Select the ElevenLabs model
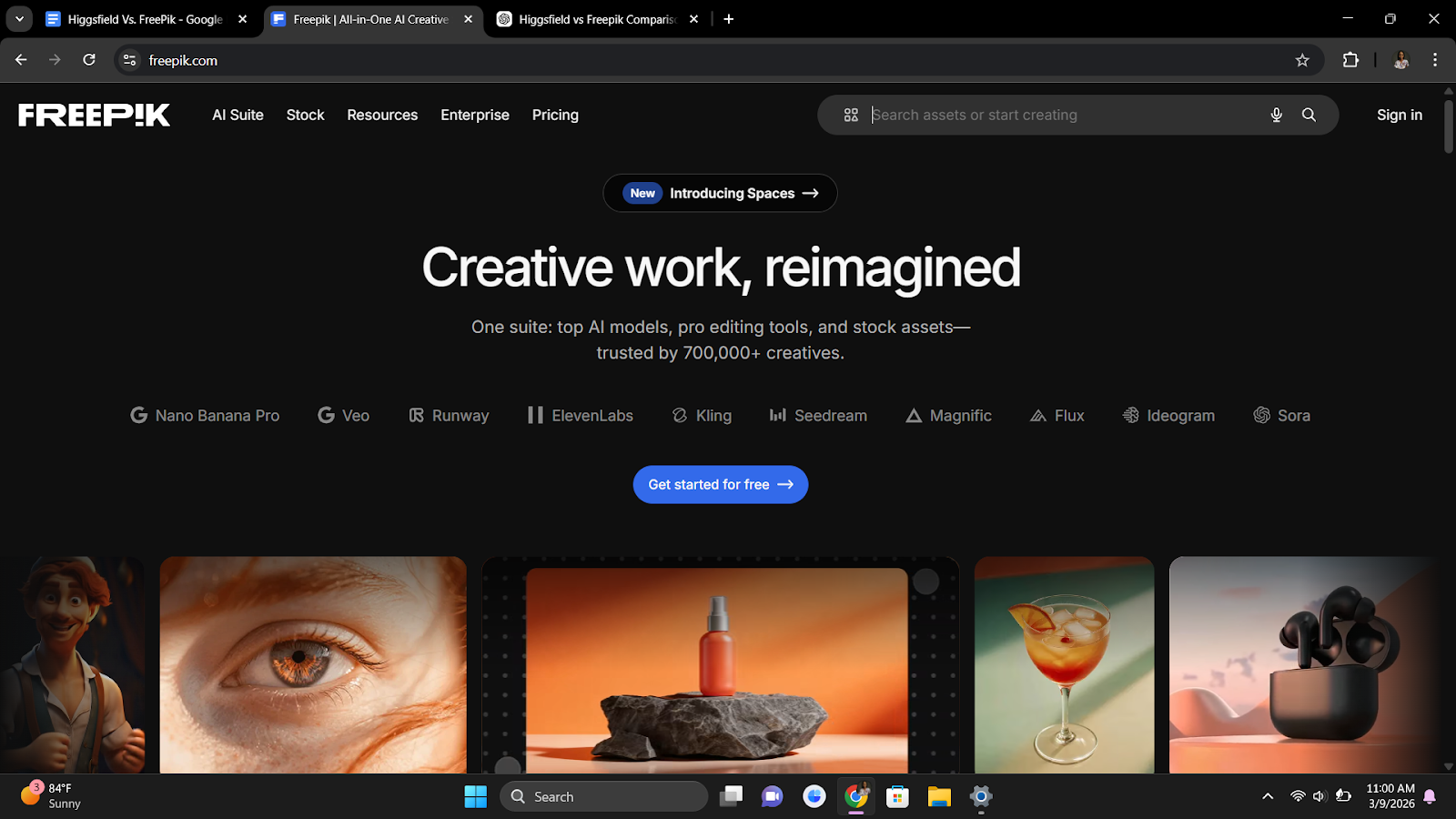Image resolution: width=1456 pixels, height=819 pixels. point(581,415)
